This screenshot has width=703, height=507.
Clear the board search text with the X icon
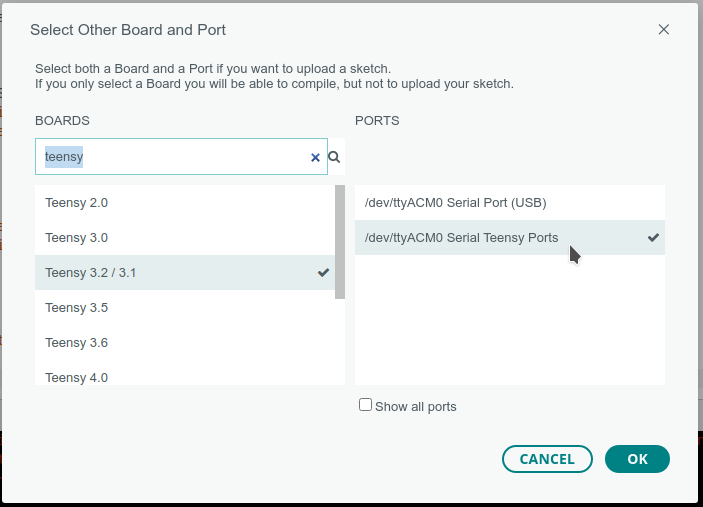pos(315,157)
